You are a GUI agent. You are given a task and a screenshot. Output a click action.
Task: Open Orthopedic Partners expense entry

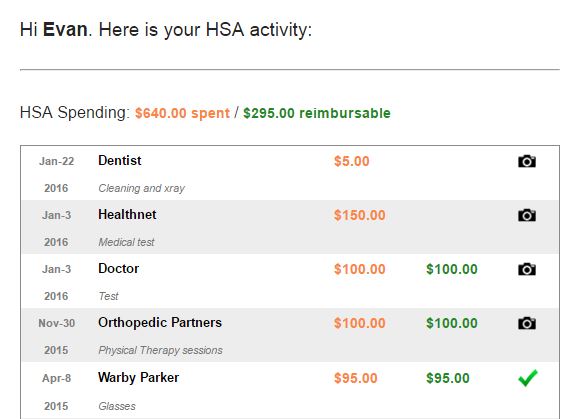(160, 323)
